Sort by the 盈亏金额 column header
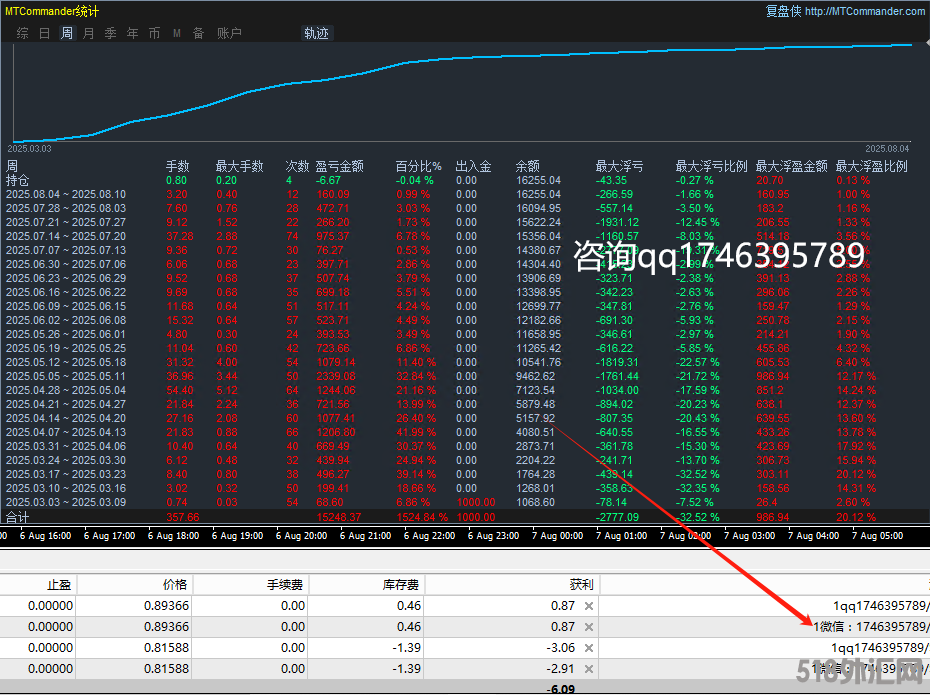 [339, 166]
